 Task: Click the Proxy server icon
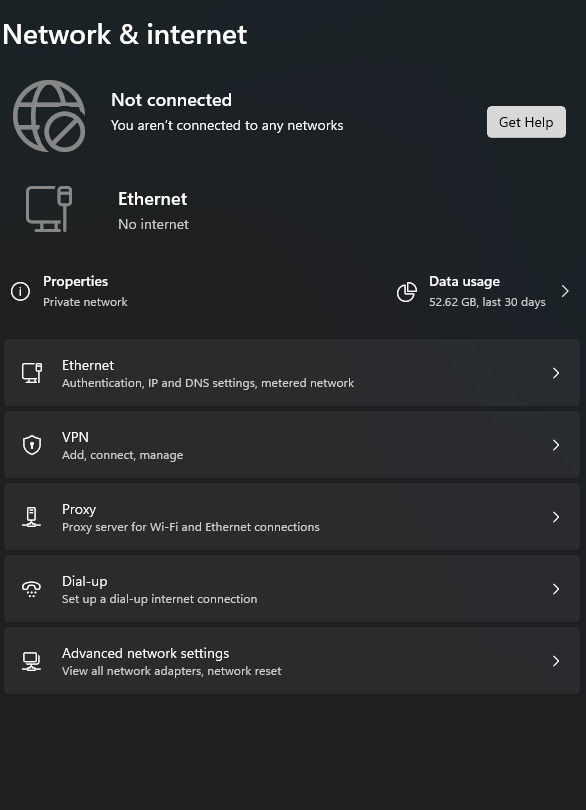coord(32,517)
